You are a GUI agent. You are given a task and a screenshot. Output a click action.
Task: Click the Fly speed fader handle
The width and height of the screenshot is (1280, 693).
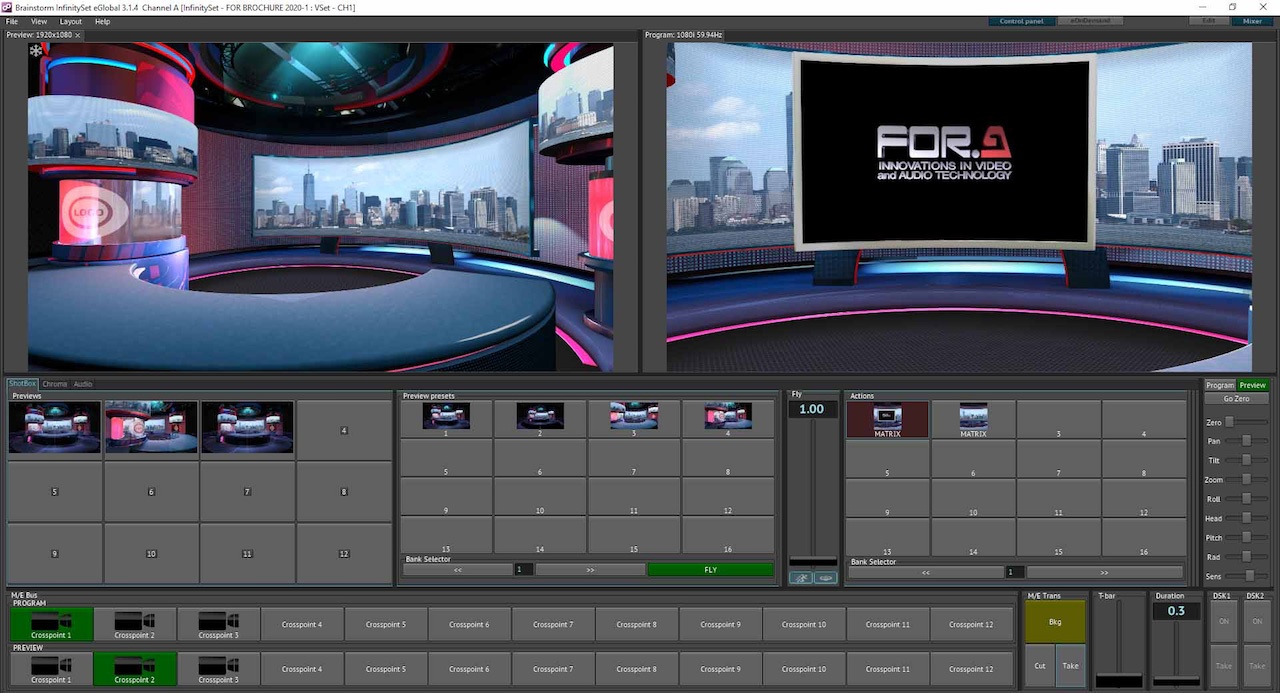click(813, 561)
